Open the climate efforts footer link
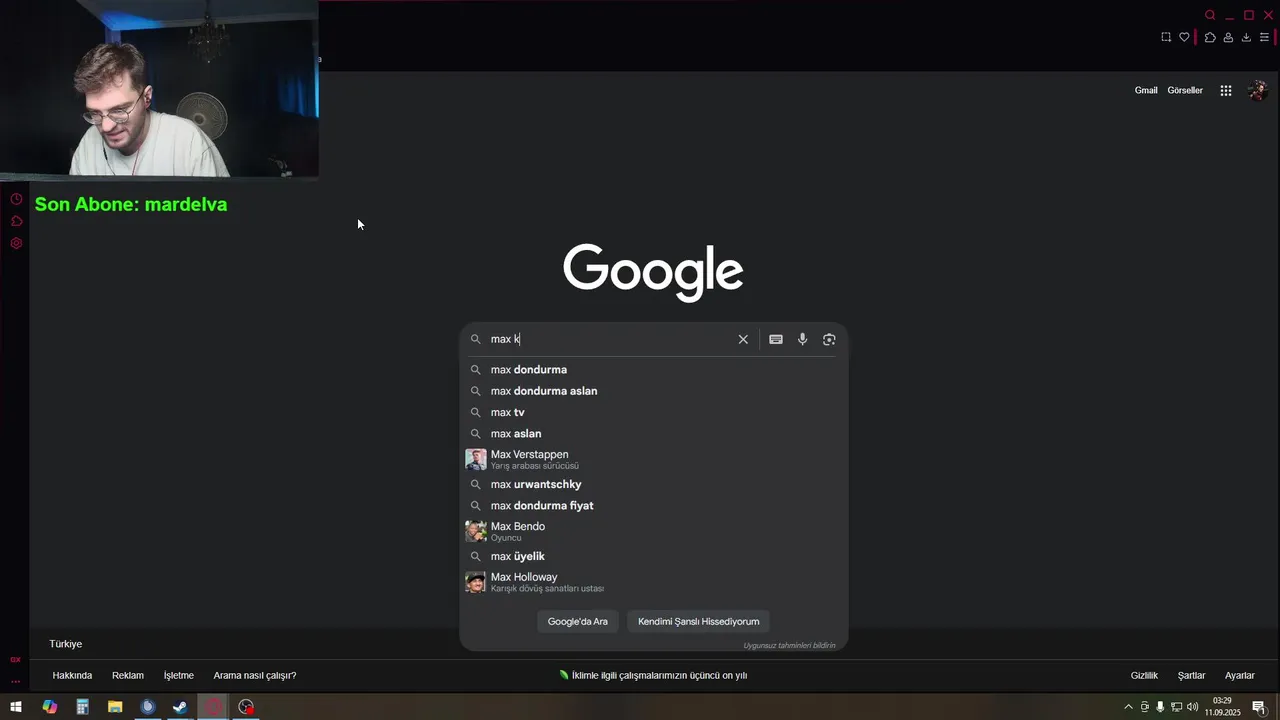This screenshot has height=720, width=1280. pyautogui.click(x=653, y=675)
